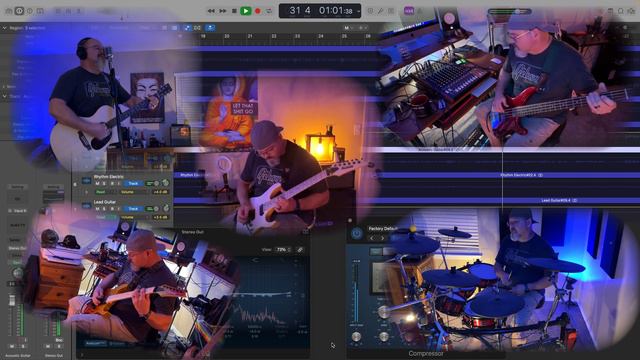Screen dimensions: 640x360
Task: Adjust the master volume slider
Action: (509, 11)
